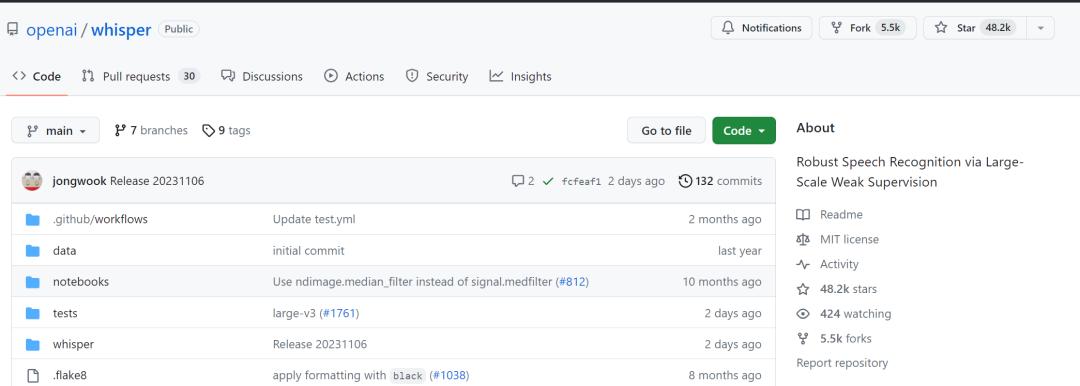This screenshot has height=386, width=1080.
Task: Open pull request #1038 link
Action: 449,376
